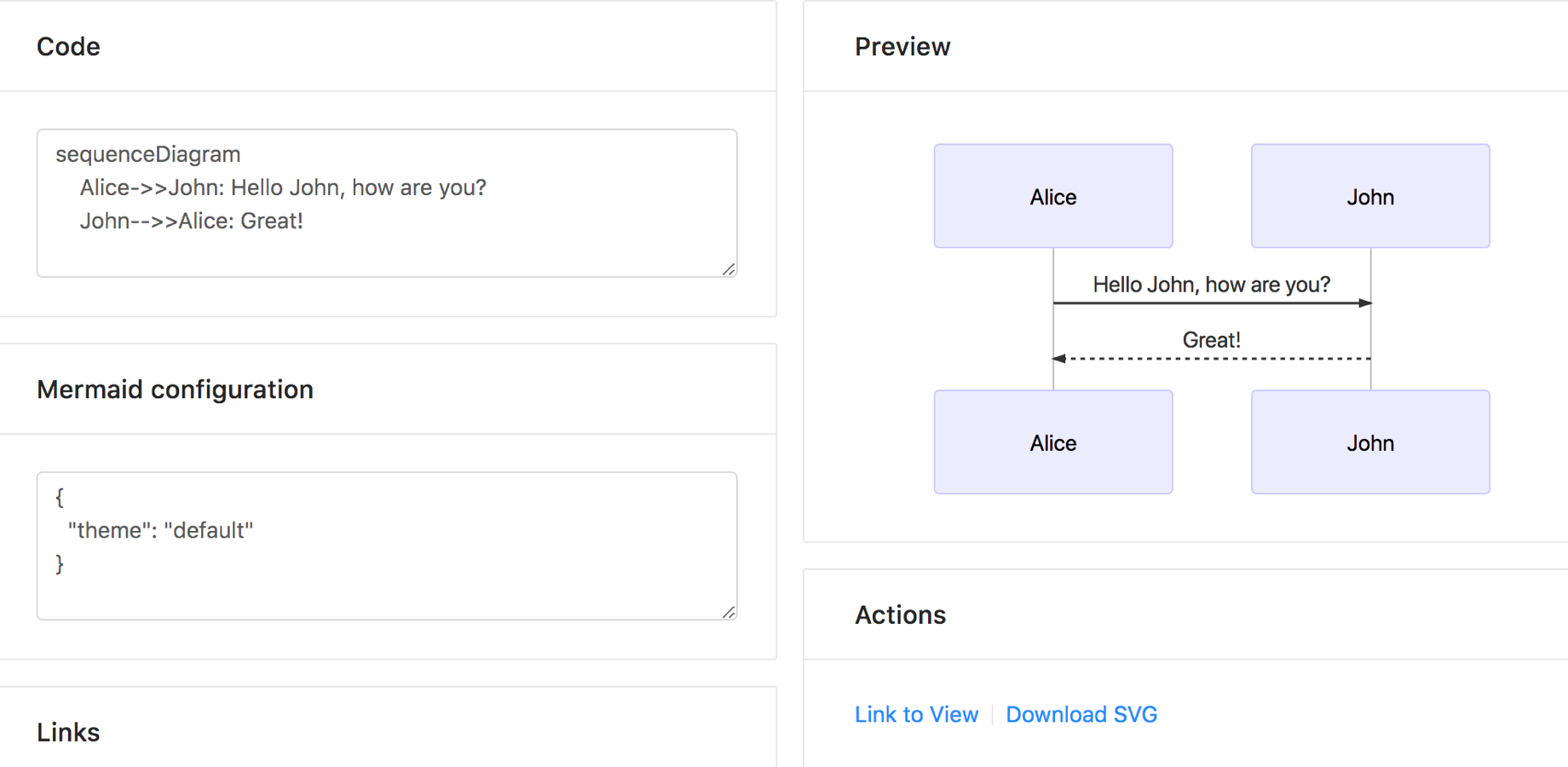Click inside the Mermaid configuration text area

point(387,545)
